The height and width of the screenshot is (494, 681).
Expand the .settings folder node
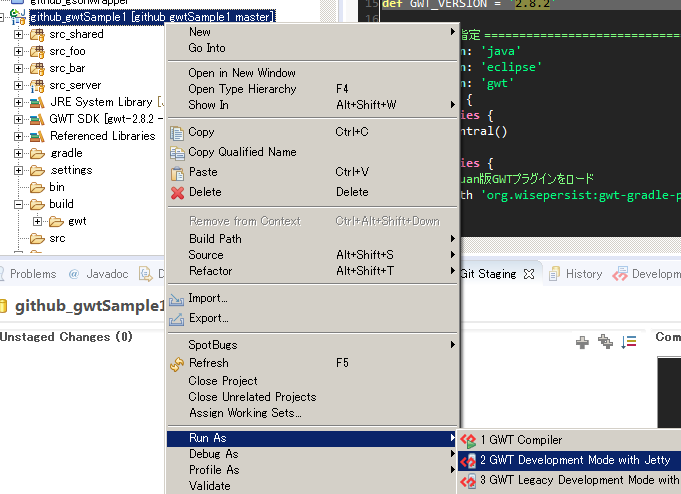(18, 170)
